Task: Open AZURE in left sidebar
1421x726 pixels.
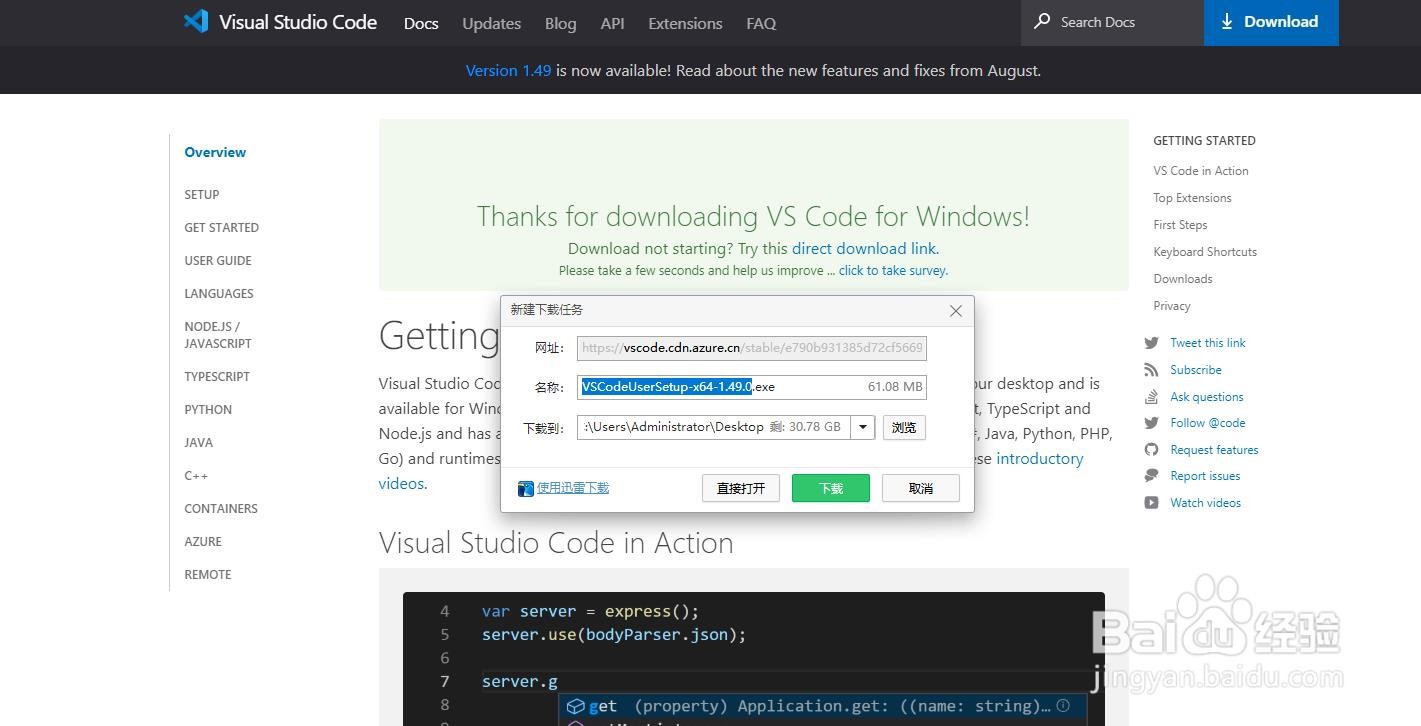Action: (x=203, y=541)
